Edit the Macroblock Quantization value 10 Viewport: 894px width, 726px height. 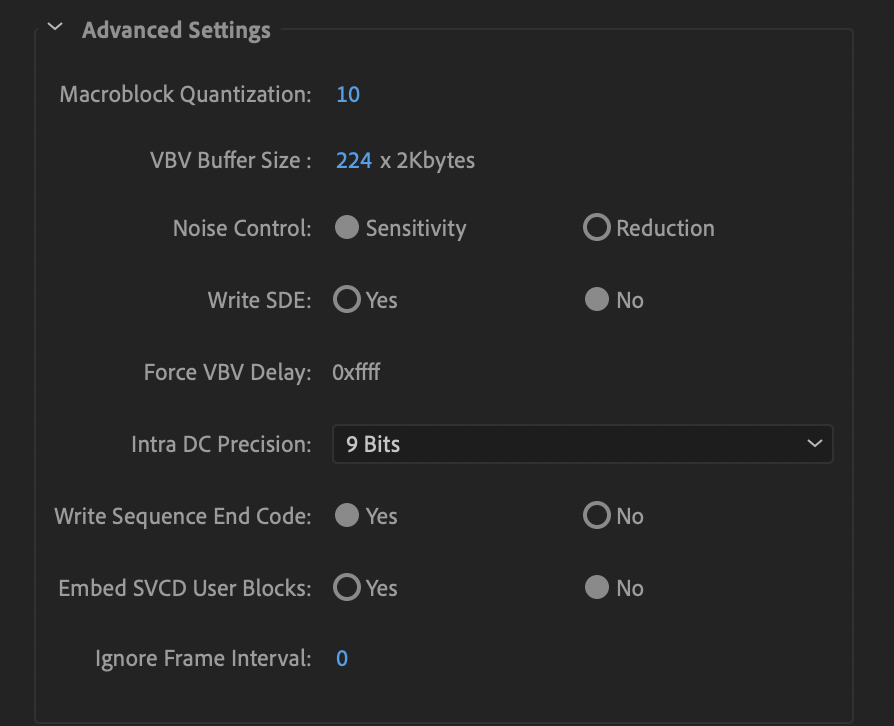pos(347,94)
